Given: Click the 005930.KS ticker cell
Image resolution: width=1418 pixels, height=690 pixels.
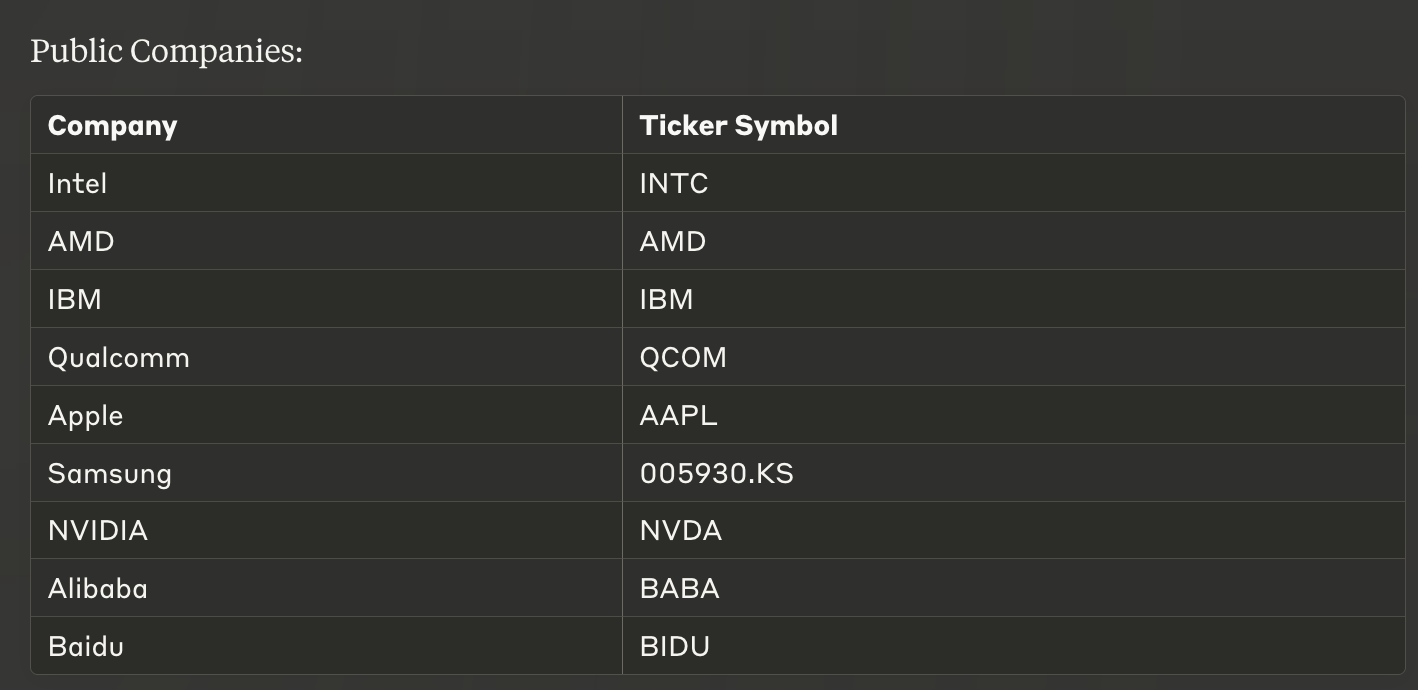Looking at the screenshot, I should [1013, 473].
